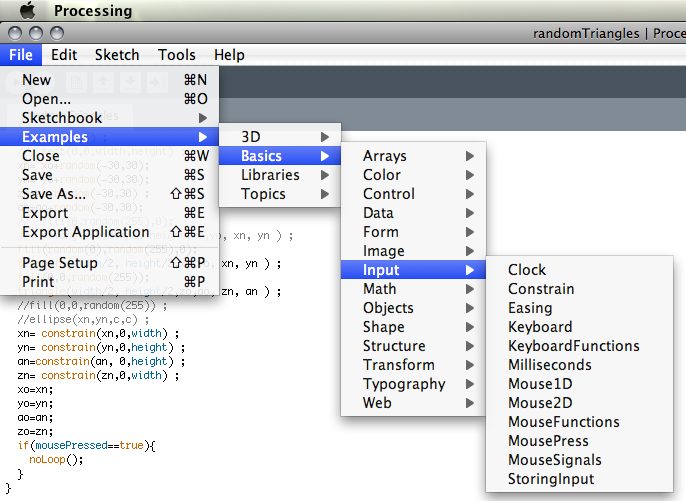Click the comment line //ellipse(xn,yn,c,c)
Viewport: 686px width, 501px height.
pyautogui.click(x=83, y=319)
